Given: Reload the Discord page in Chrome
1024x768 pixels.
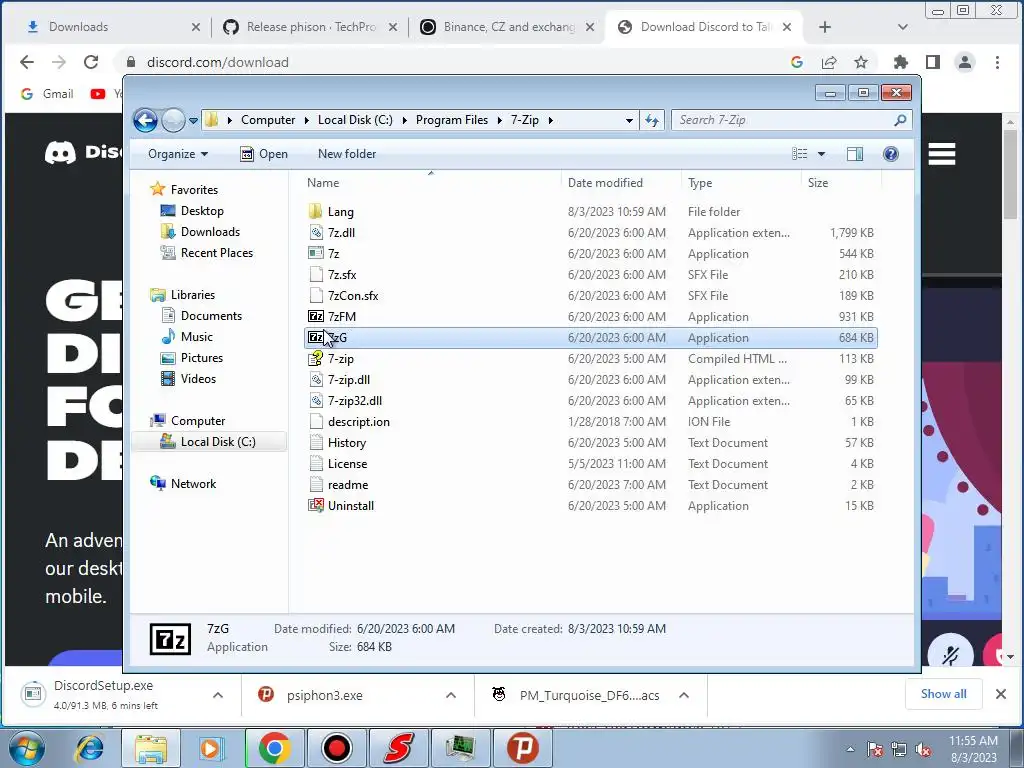Looking at the screenshot, I should pos(91,62).
